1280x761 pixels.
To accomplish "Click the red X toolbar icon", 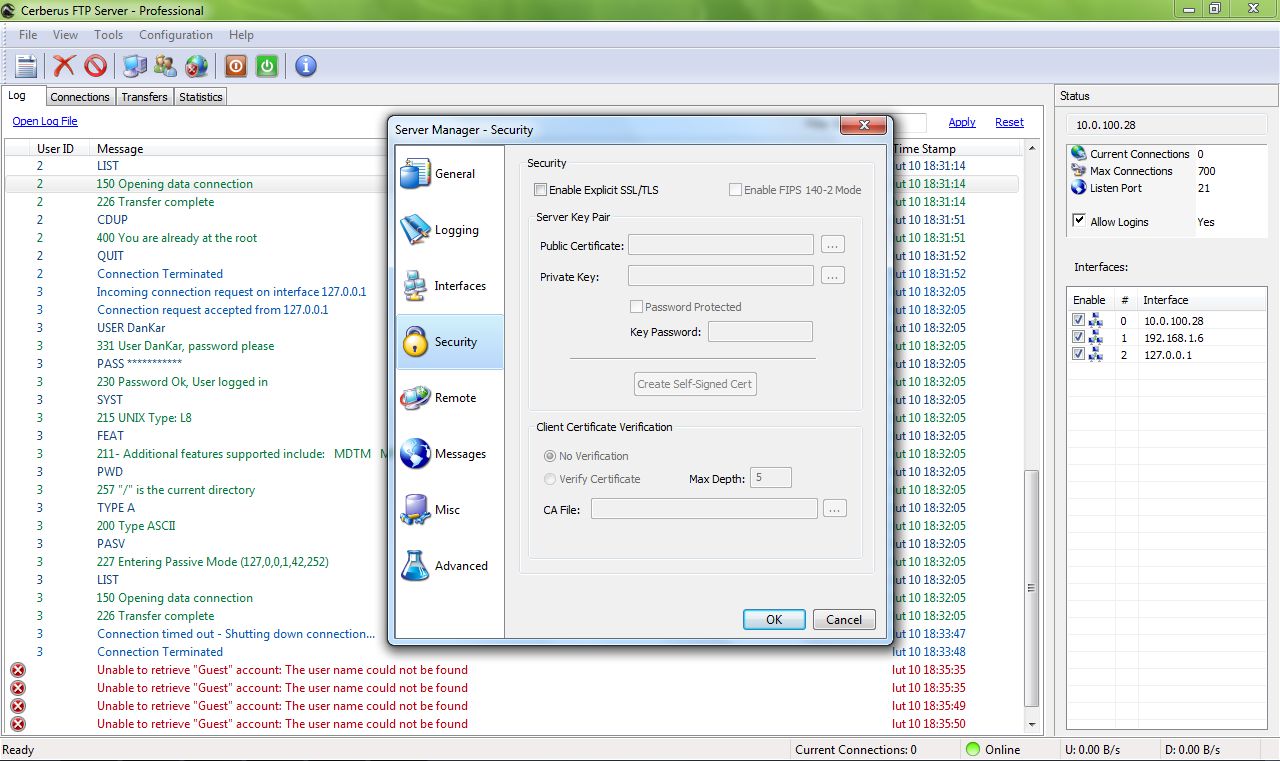I will click(x=64, y=66).
